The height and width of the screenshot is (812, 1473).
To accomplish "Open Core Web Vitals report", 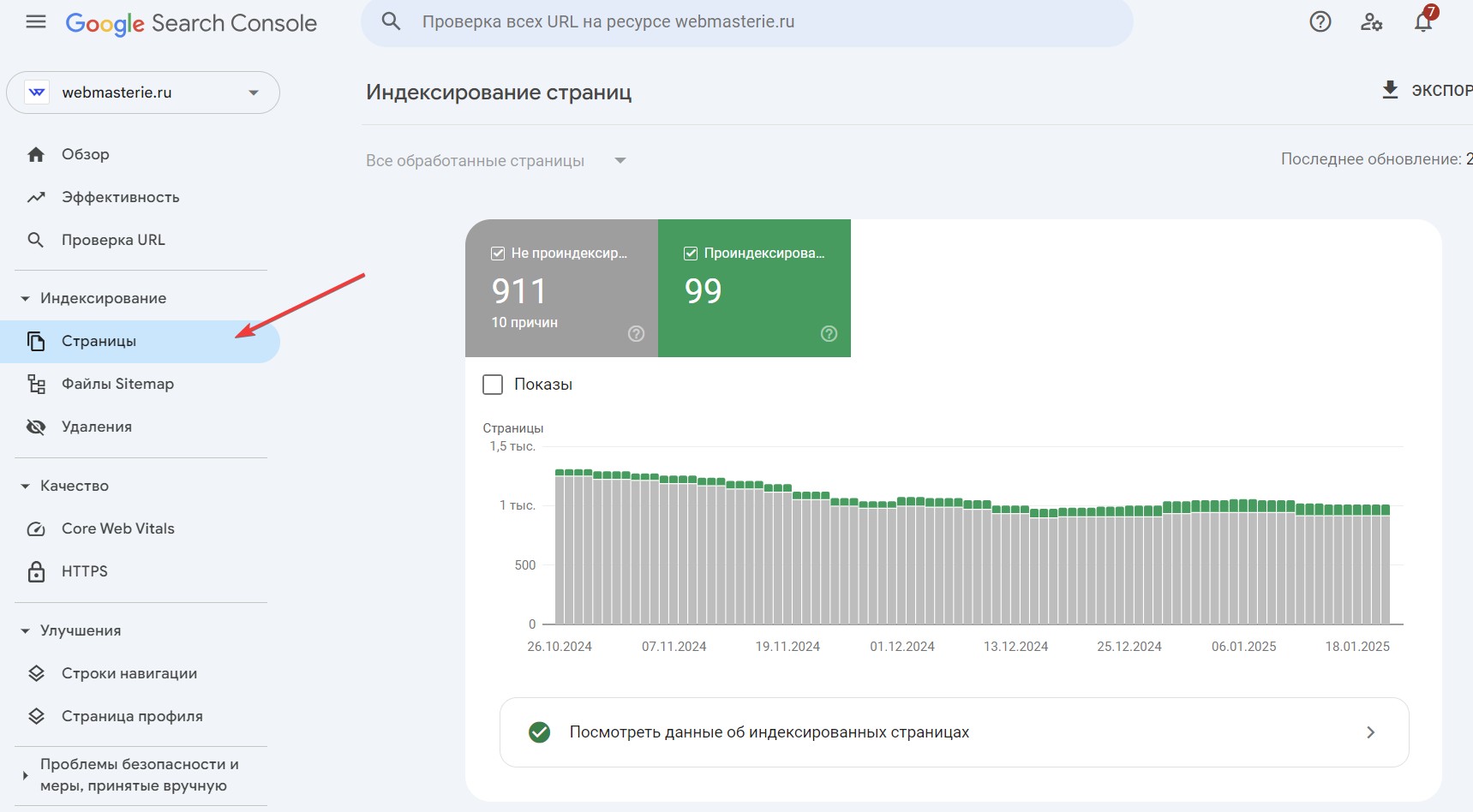I will (x=117, y=528).
